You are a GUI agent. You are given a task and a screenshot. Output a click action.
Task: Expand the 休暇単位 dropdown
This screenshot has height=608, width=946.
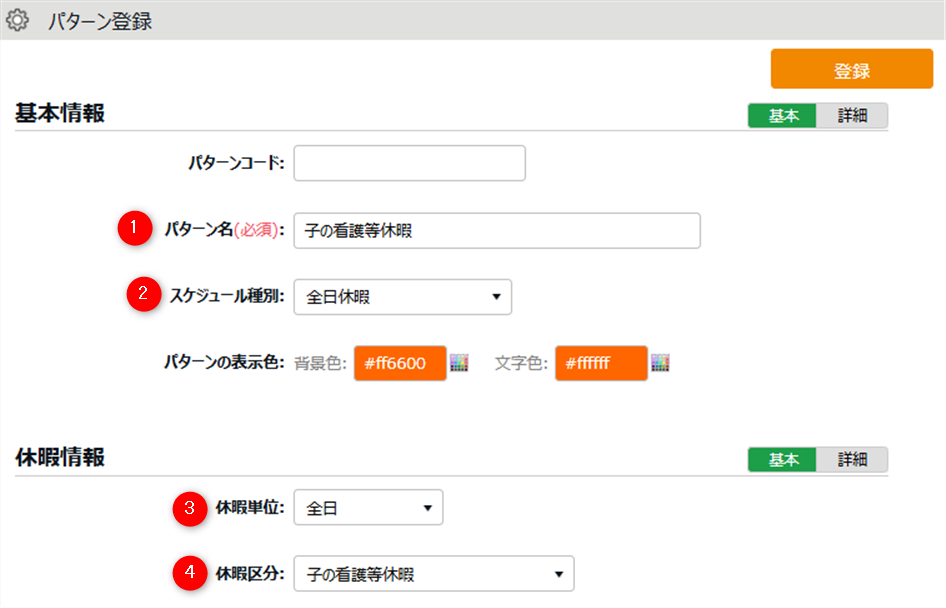(368, 508)
